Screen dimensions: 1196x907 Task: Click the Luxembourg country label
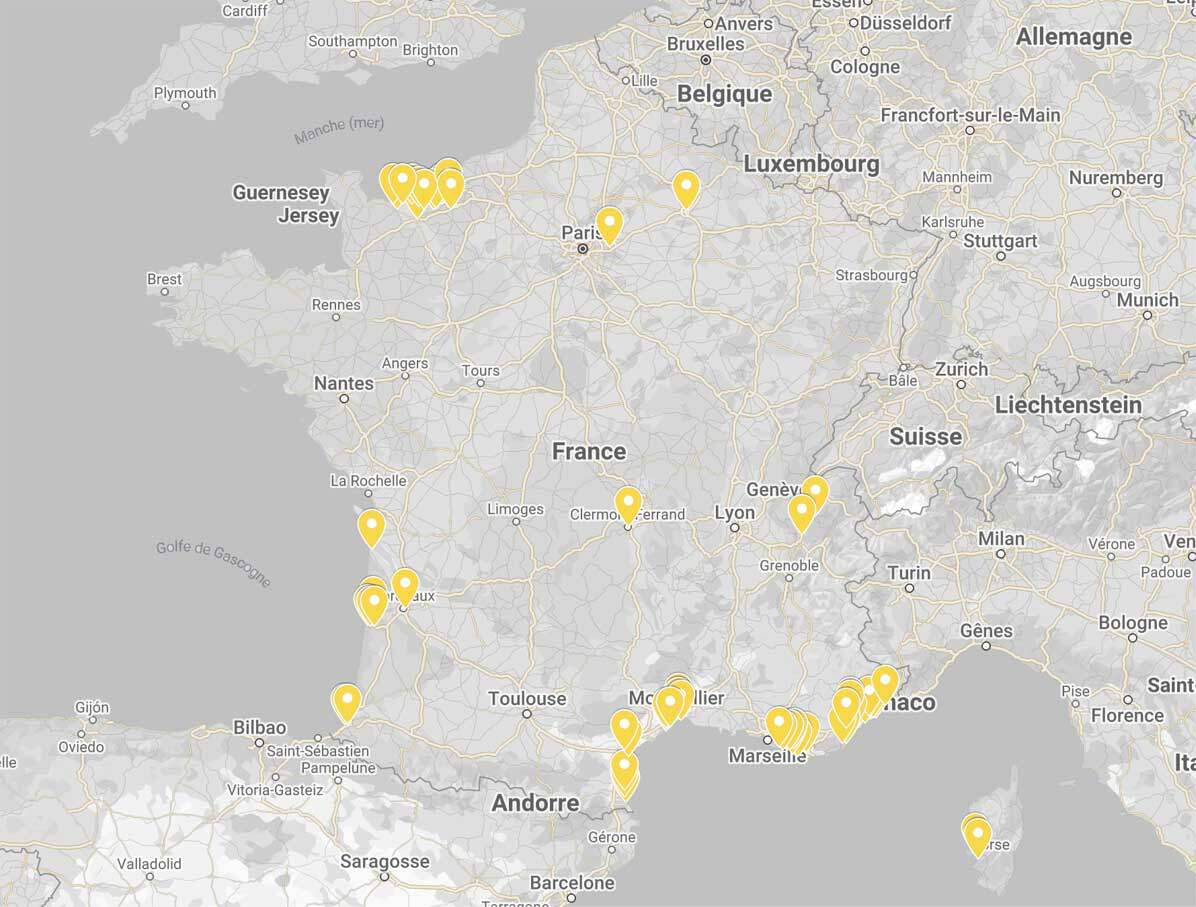811,163
